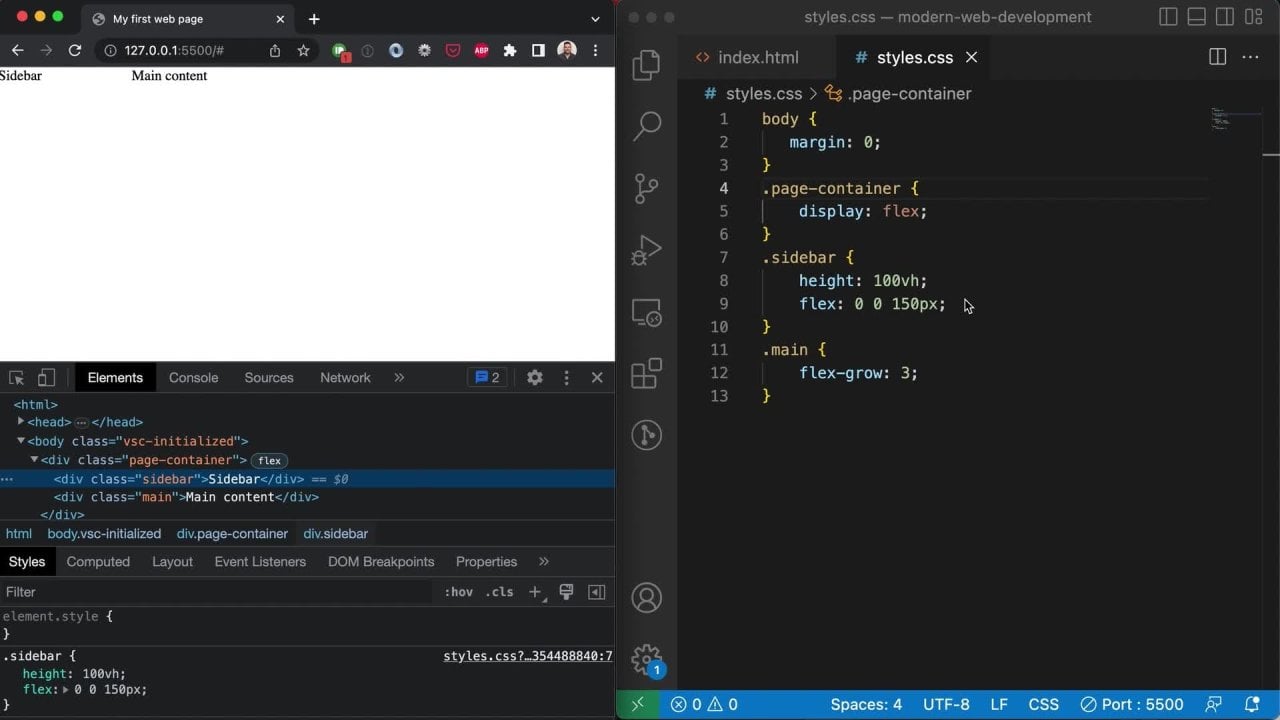The height and width of the screenshot is (720, 1280).
Task: Toggle the :hov element state panel
Action: tap(458, 592)
